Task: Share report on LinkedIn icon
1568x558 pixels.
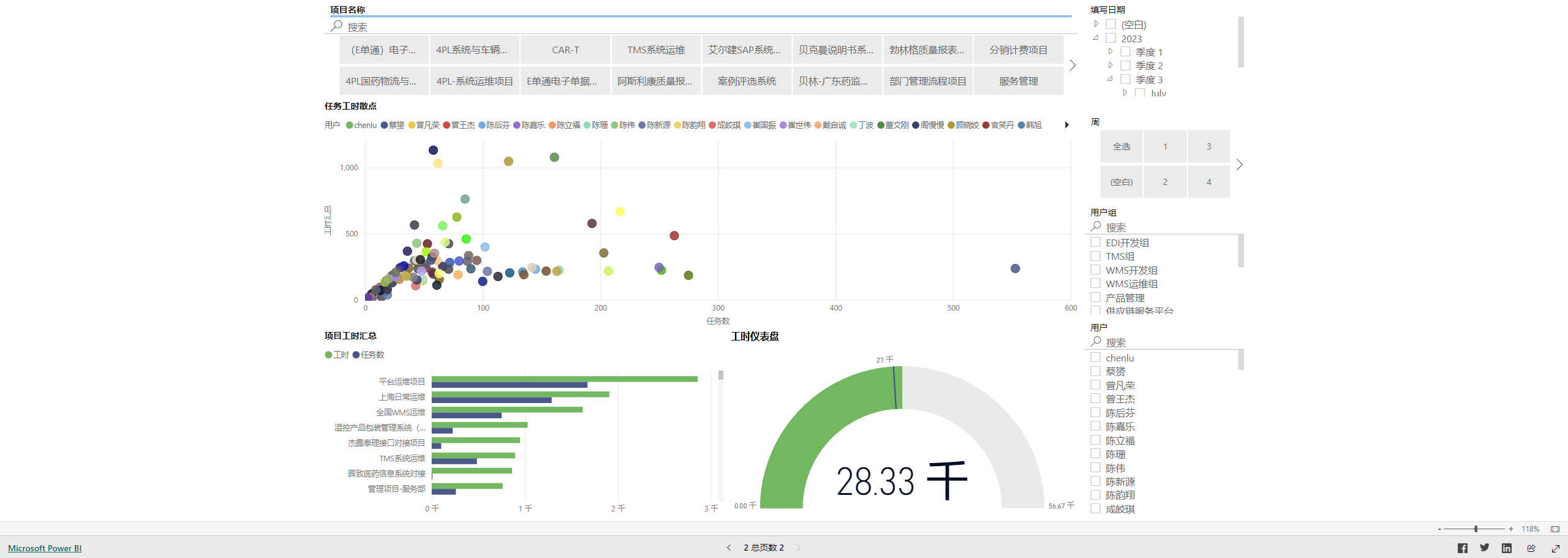Action: click(1507, 548)
